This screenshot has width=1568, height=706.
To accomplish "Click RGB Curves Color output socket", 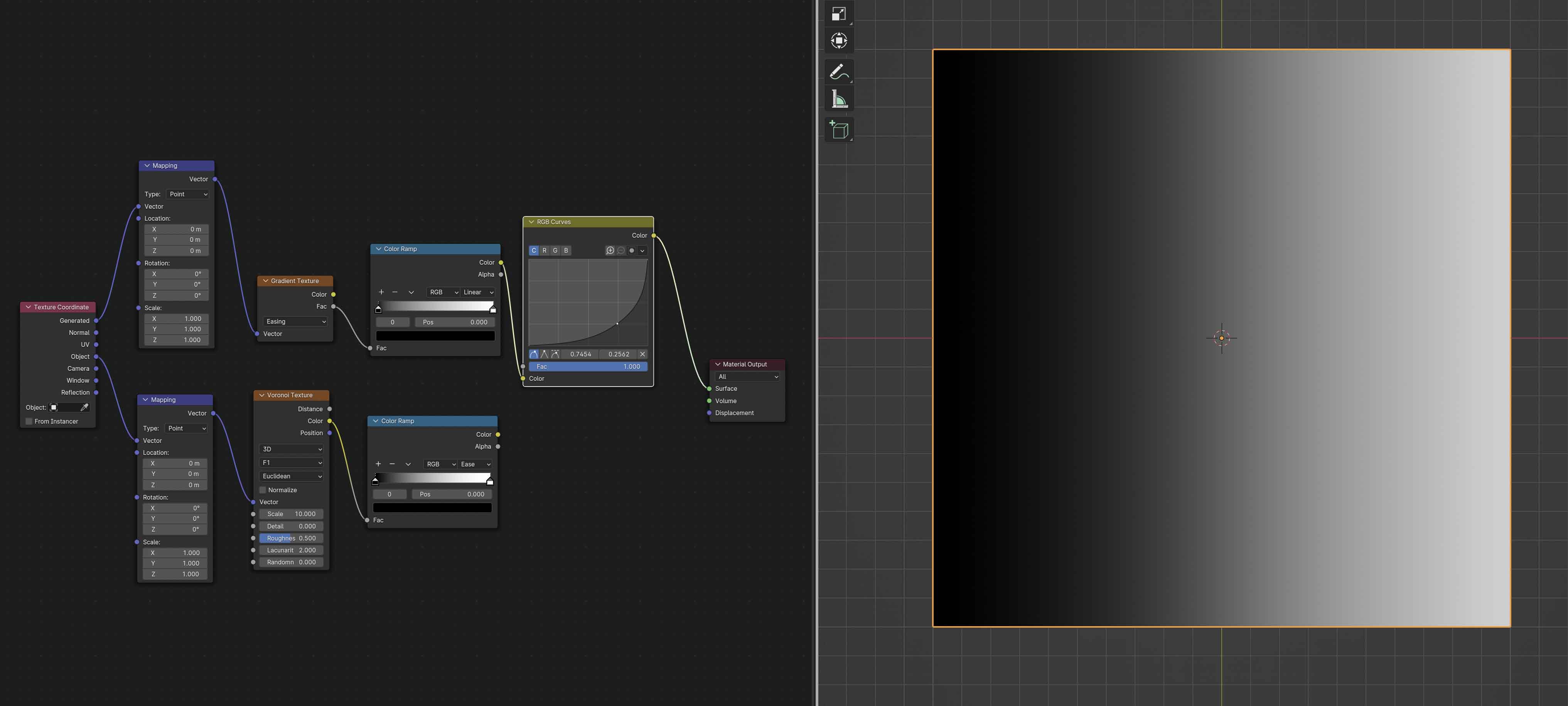I will 654,235.
